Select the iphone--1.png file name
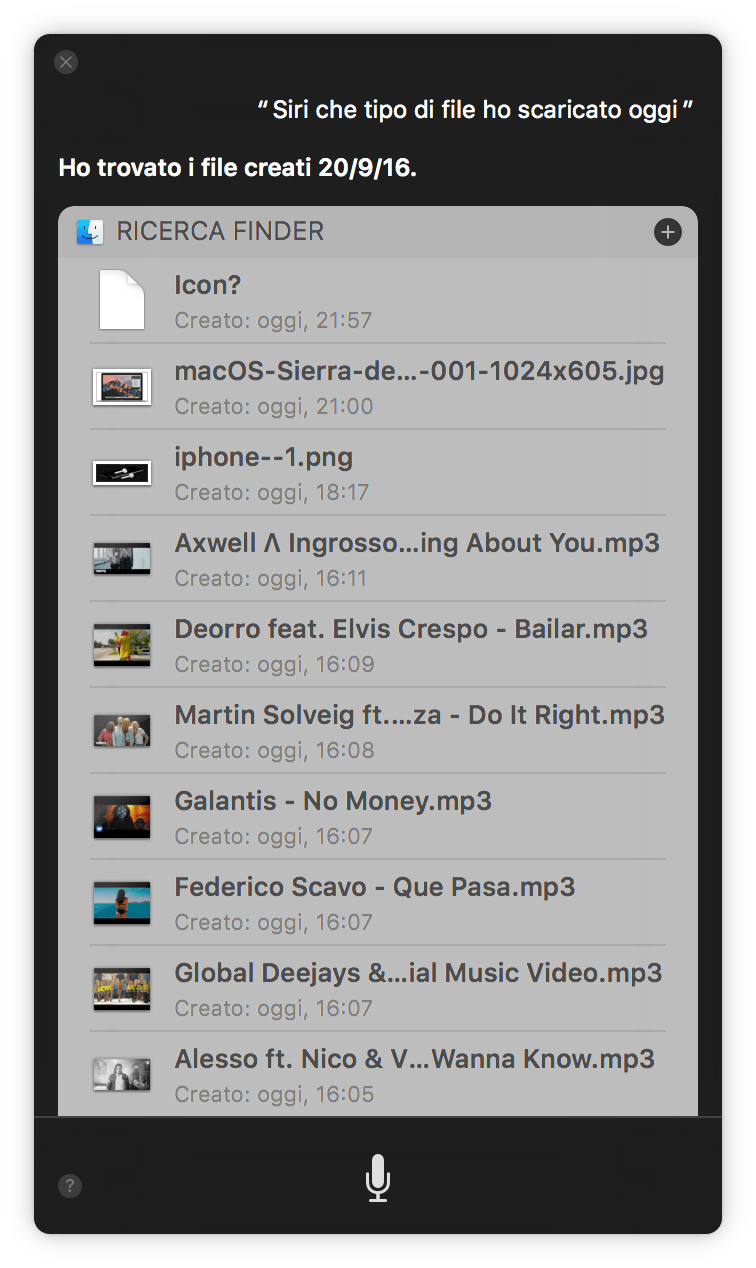The image size is (756, 1268). [264, 458]
